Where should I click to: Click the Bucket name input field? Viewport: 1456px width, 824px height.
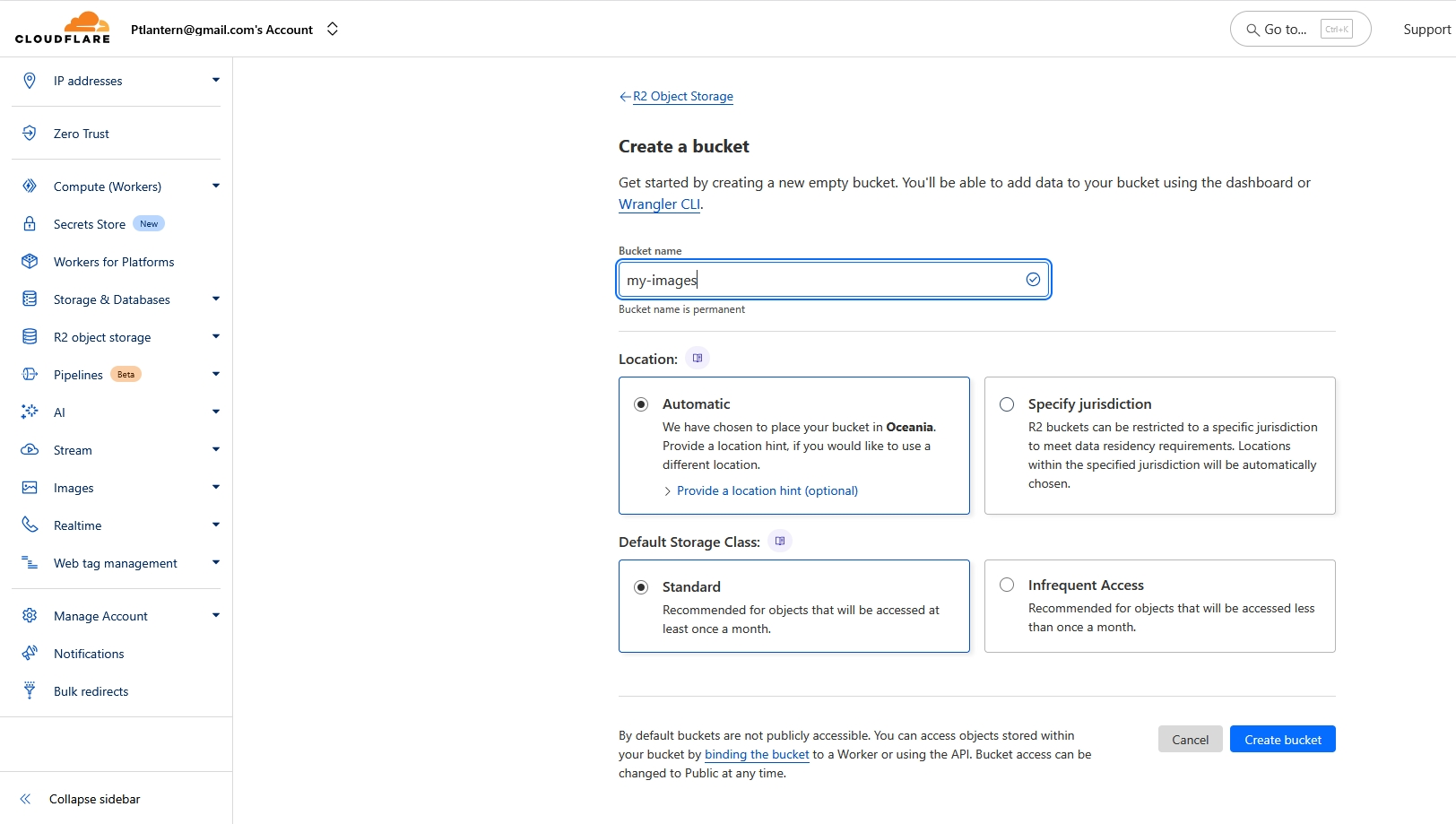pos(820,280)
